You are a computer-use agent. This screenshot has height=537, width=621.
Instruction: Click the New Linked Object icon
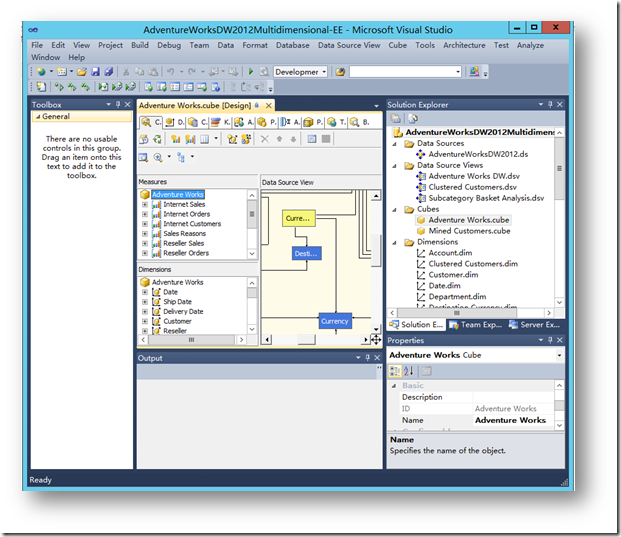click(x=246, y=139)
